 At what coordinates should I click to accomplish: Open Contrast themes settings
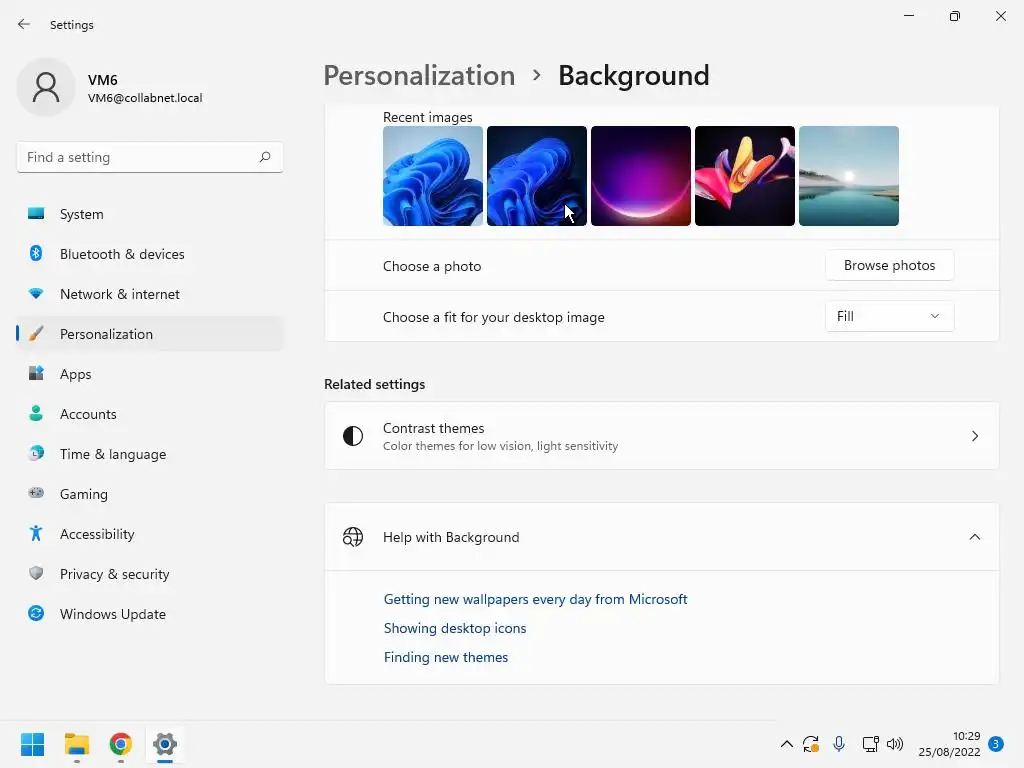(x=662, y=436)
